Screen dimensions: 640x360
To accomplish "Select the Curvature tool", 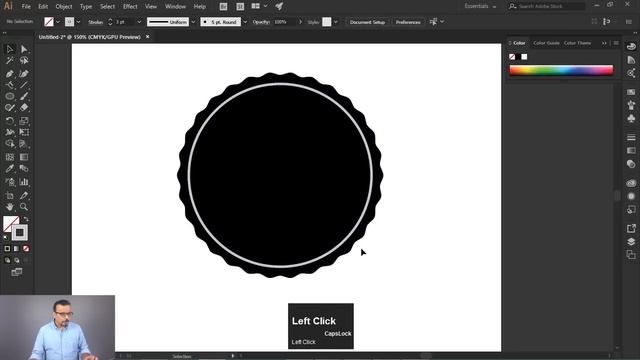I will (x=24, y=74).
